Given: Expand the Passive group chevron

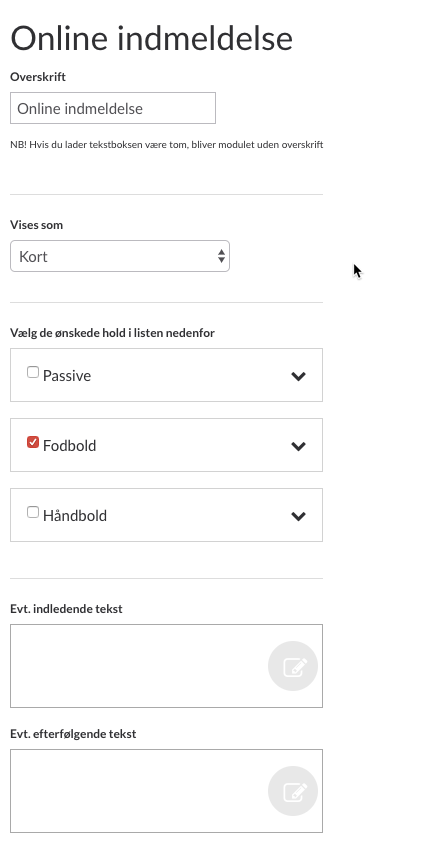Looking at the screenshot, I should tap(298, 376).
